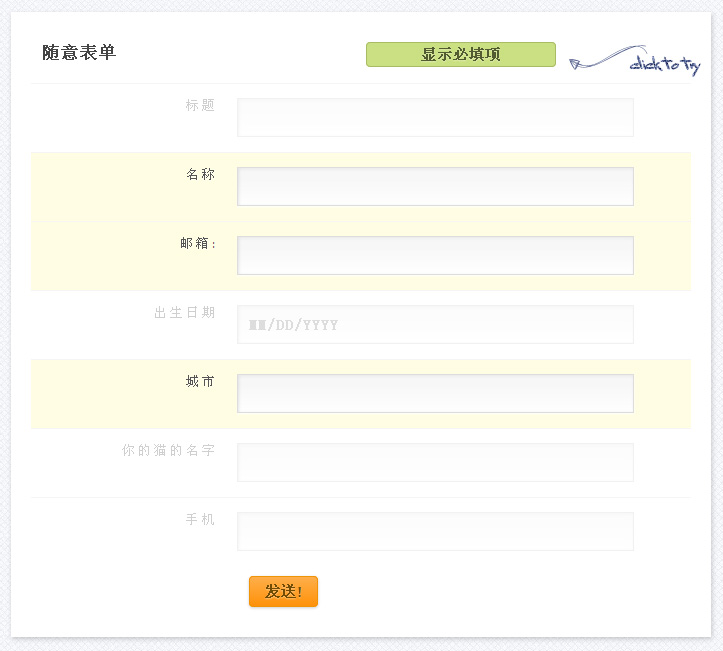Click the handwritten 'click to try' text
This screenshot has height=651, width=723.
(665, 66)
